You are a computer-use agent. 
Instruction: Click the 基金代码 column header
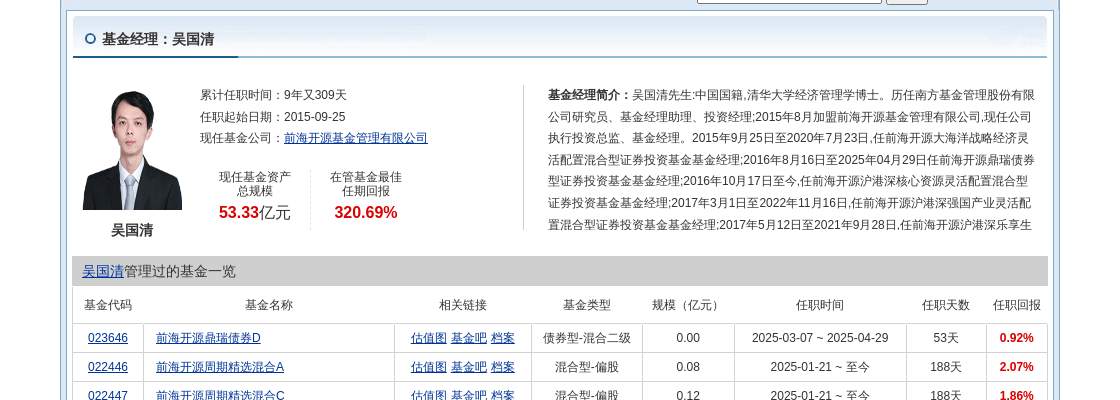click(108, 305)
